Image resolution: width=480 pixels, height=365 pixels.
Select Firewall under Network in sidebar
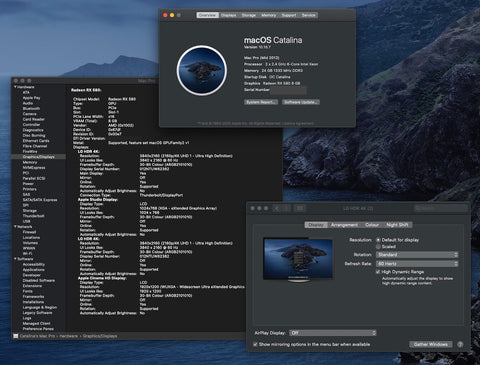pyautogui.click(x=29, y=232)
